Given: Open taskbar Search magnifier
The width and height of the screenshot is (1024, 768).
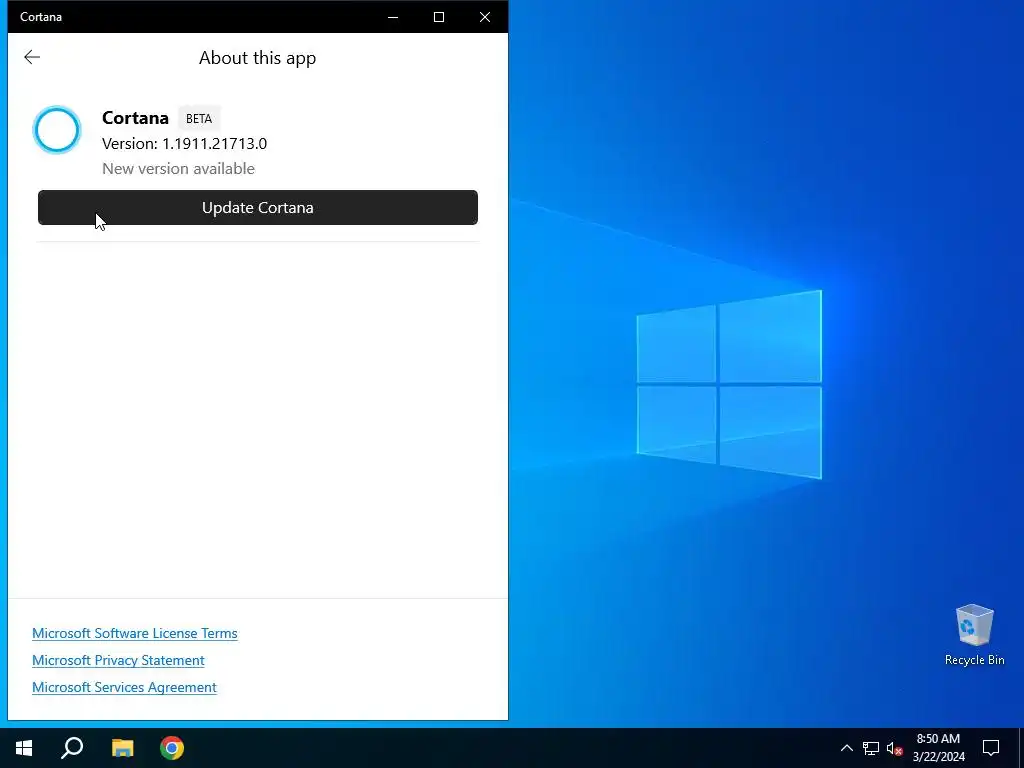Looking at the screenshot, I should [x=72, y=748].
